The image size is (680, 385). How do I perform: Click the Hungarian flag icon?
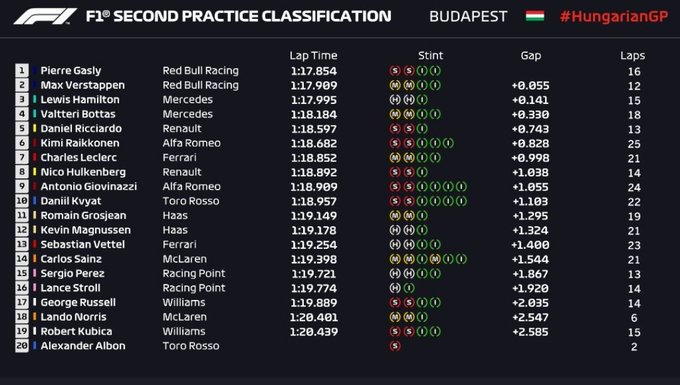pyautogui.click(x=535, y=16)
